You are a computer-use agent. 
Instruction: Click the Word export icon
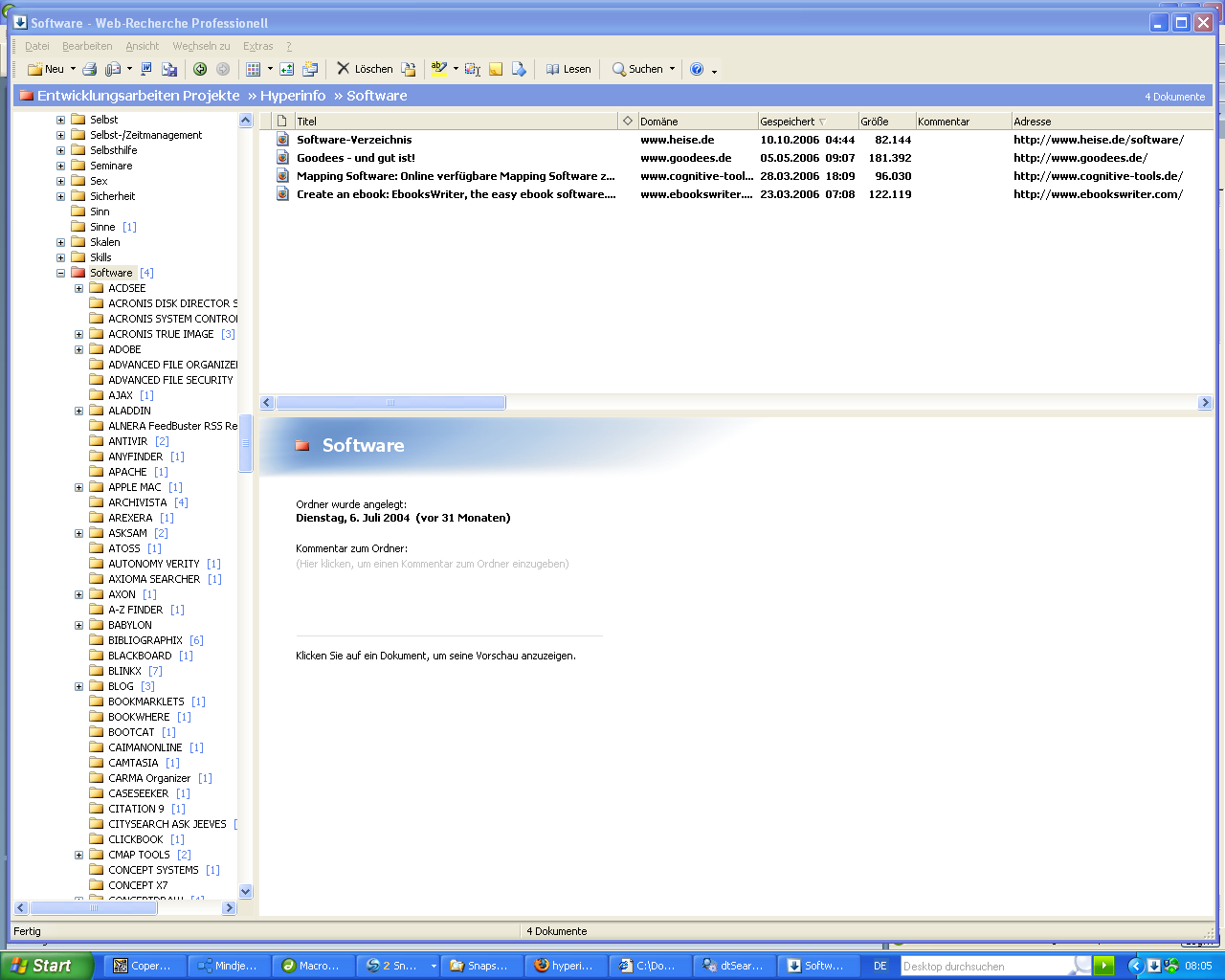click(146, 69)
